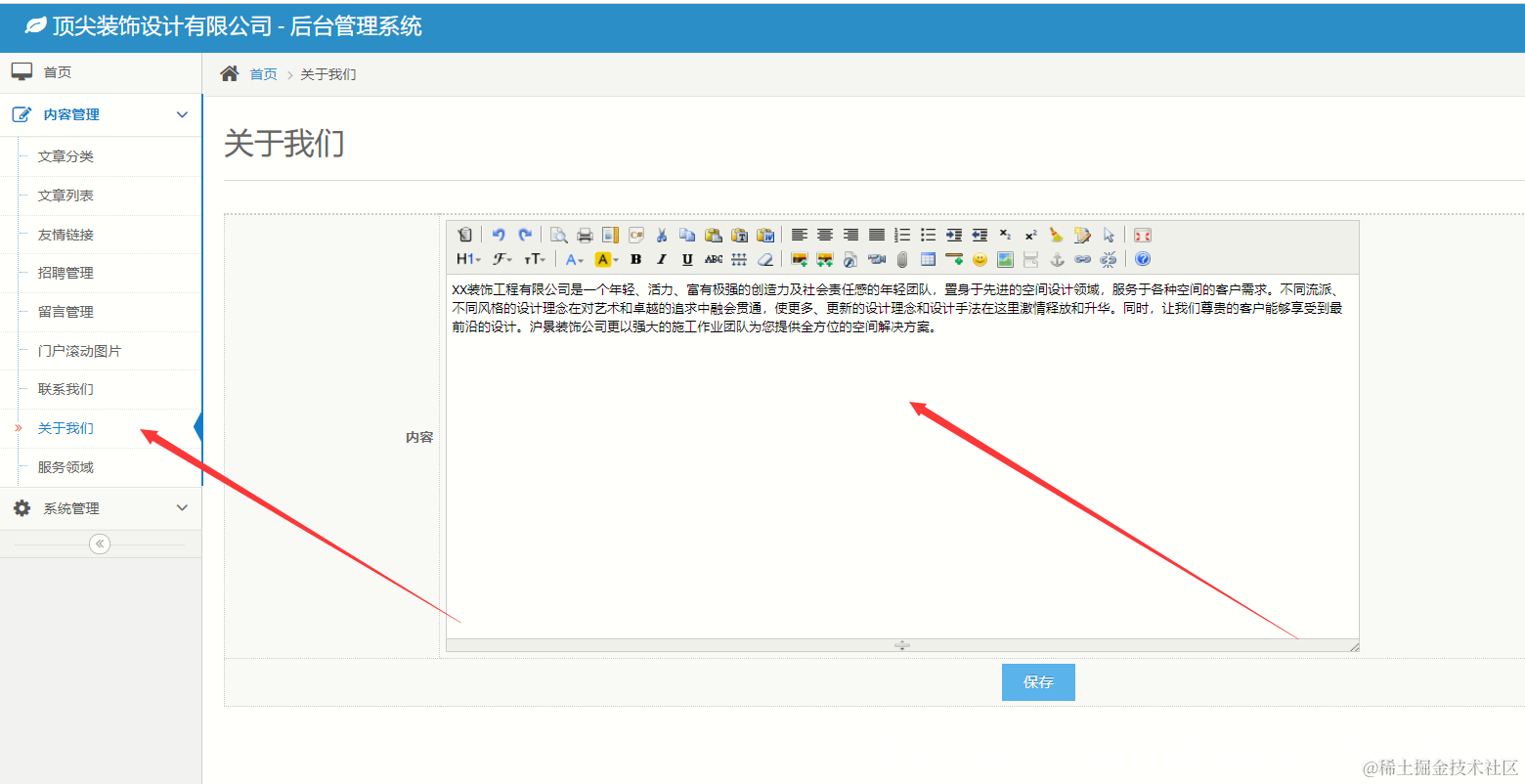Insert a hyperlink

pyautogui.click(x=1082, y=259)
